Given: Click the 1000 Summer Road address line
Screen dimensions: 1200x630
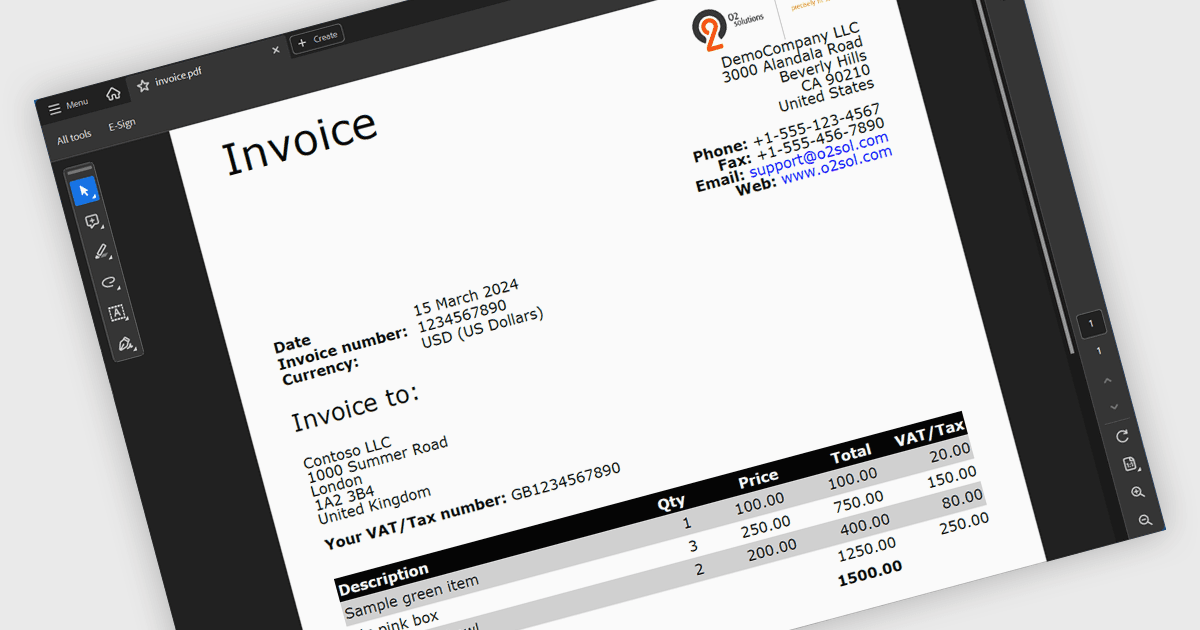Looking at the screenshot, I should [378, 459].
